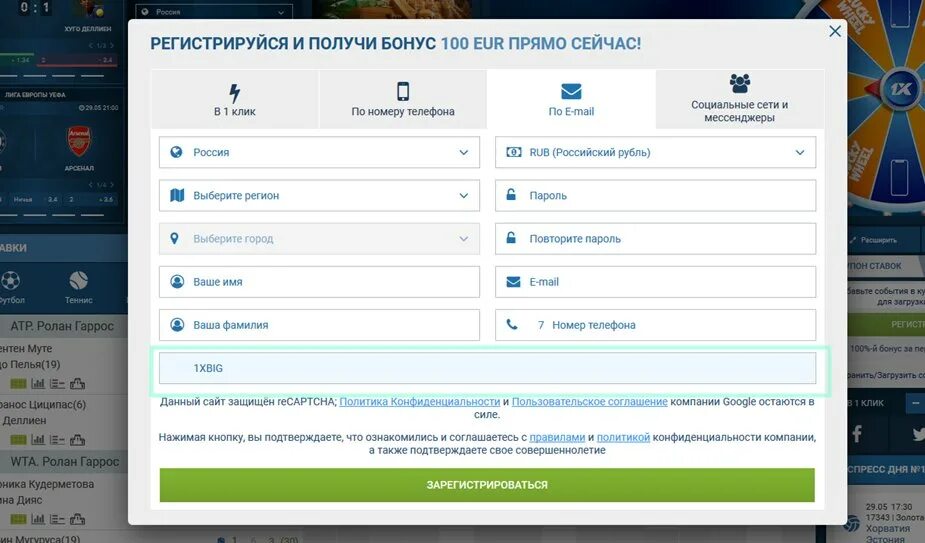Open the country dropdown showing Россия
The height and width of the screenshot is (543, 925).
pyautogui.click(x=319, y=152)
